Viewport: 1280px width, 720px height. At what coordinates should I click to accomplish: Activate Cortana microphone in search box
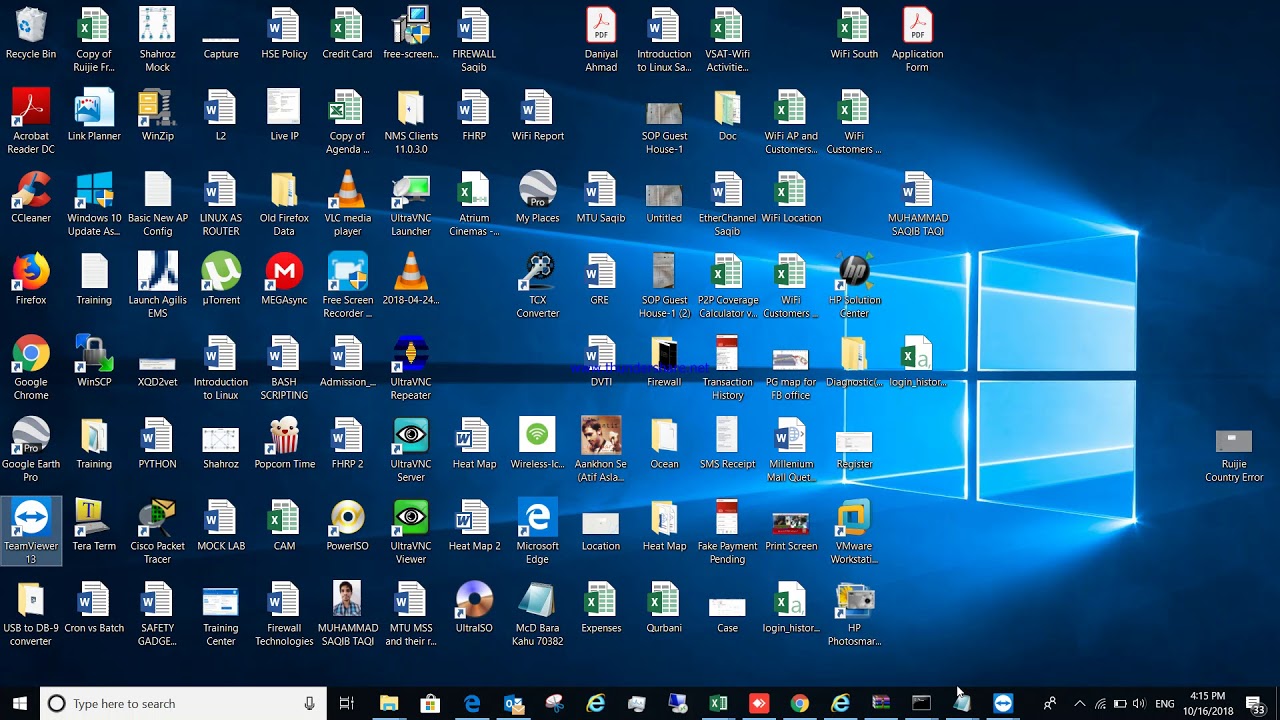[x=310, y=704]
